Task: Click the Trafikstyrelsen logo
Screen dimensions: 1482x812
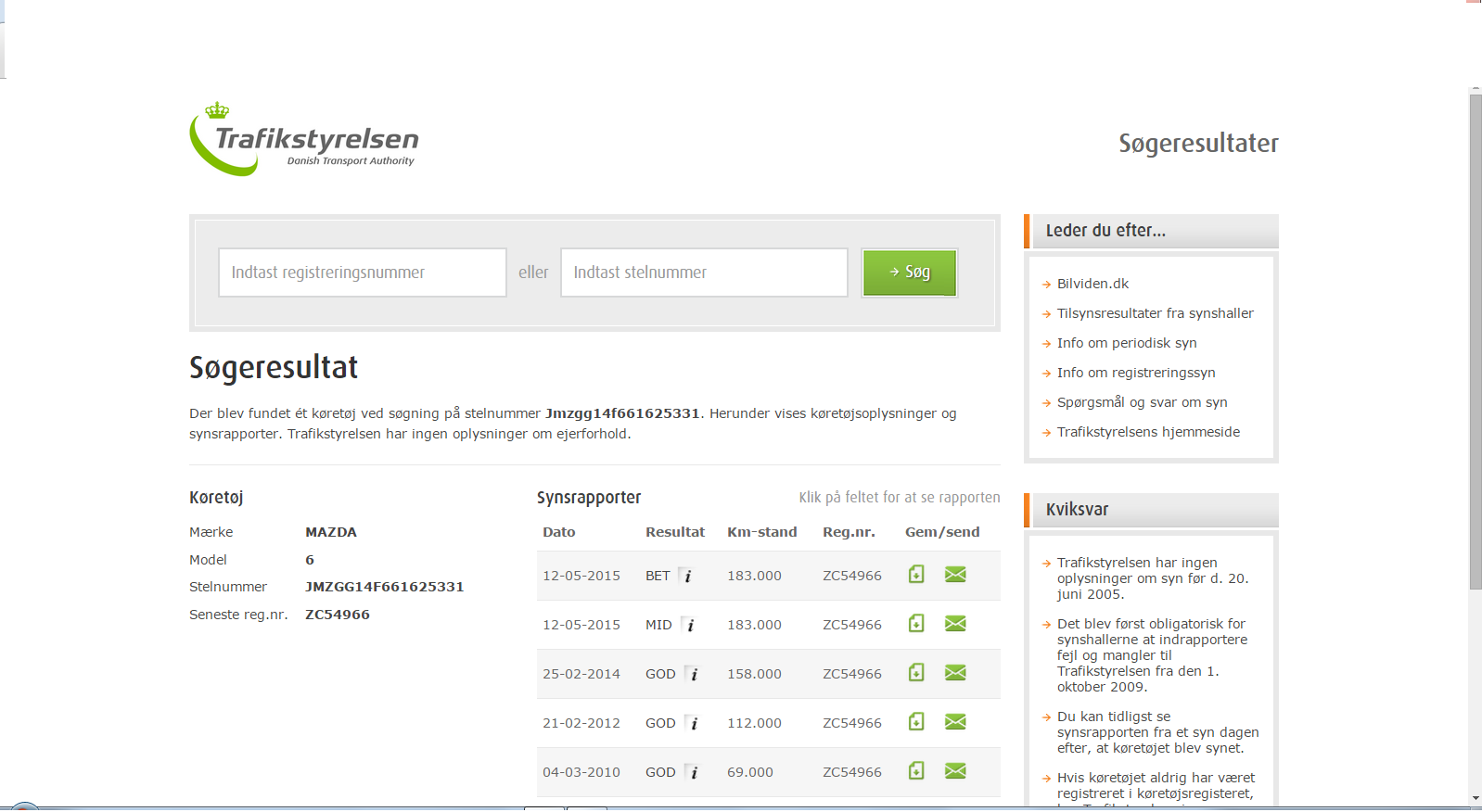Action: click(304, 140)
